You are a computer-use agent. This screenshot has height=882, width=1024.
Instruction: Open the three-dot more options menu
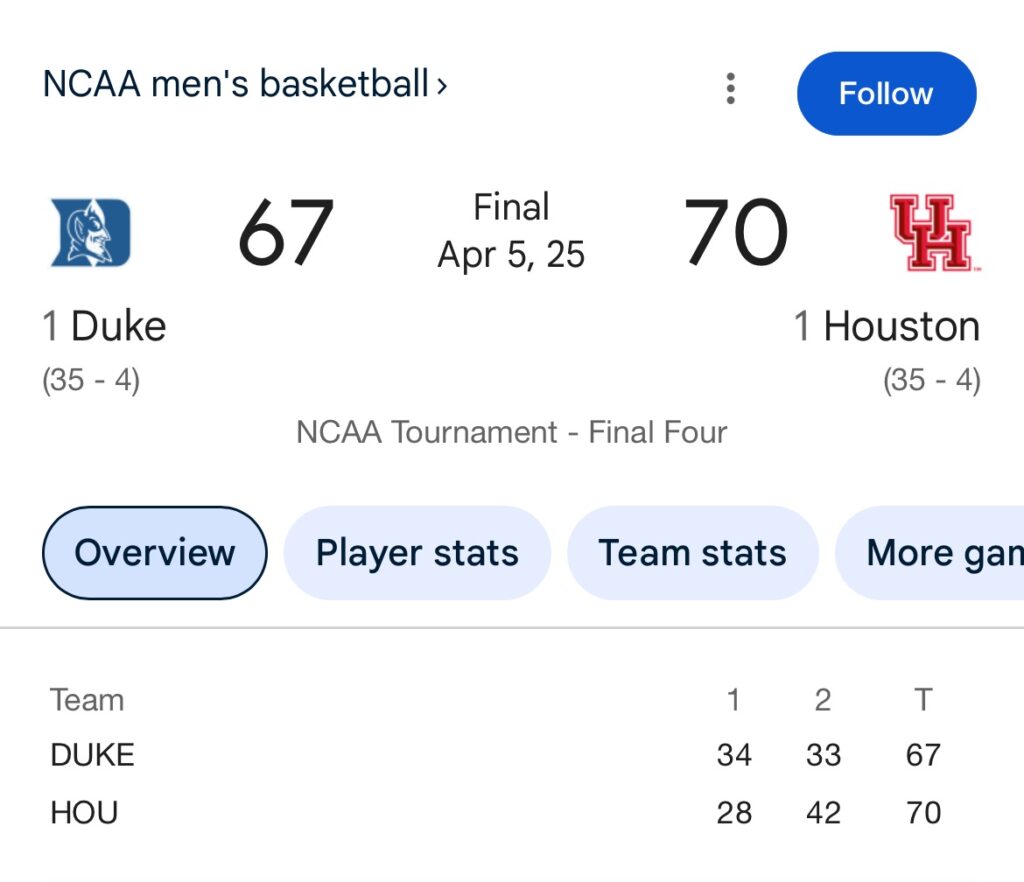click(x=731, y=89)
